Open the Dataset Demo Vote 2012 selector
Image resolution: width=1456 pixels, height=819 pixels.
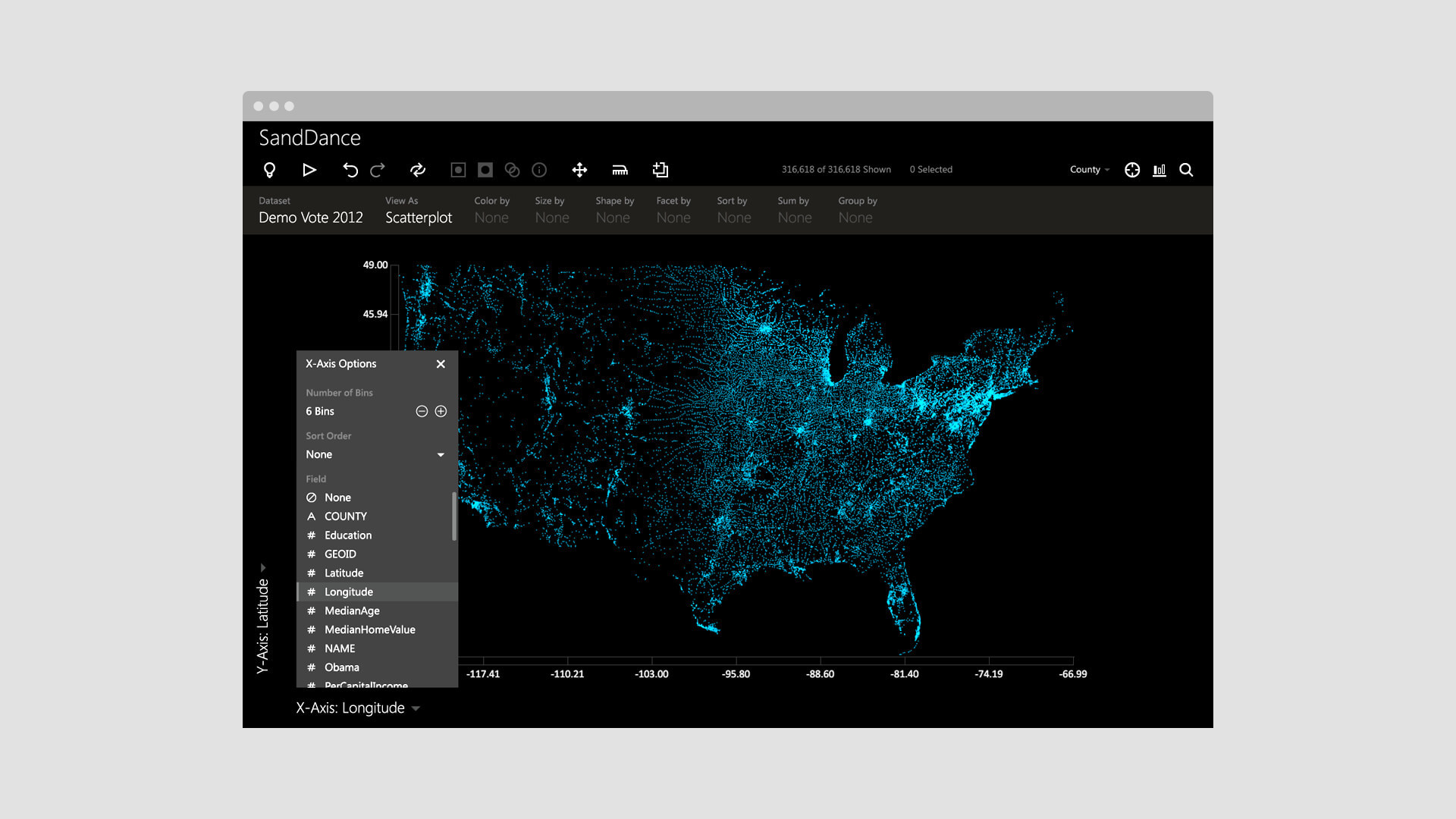[311, 210]
